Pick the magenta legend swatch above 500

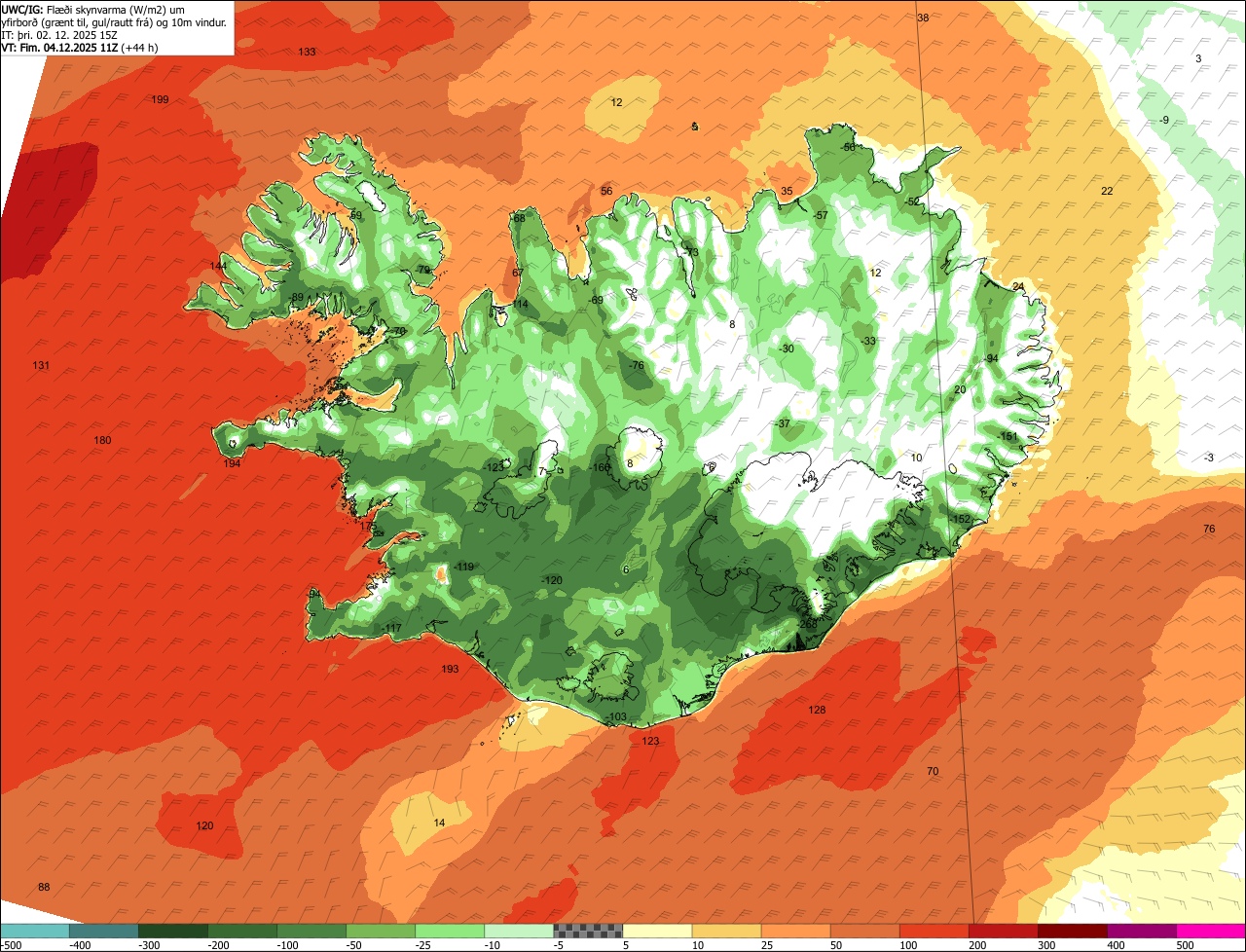tap(1211, 931)
